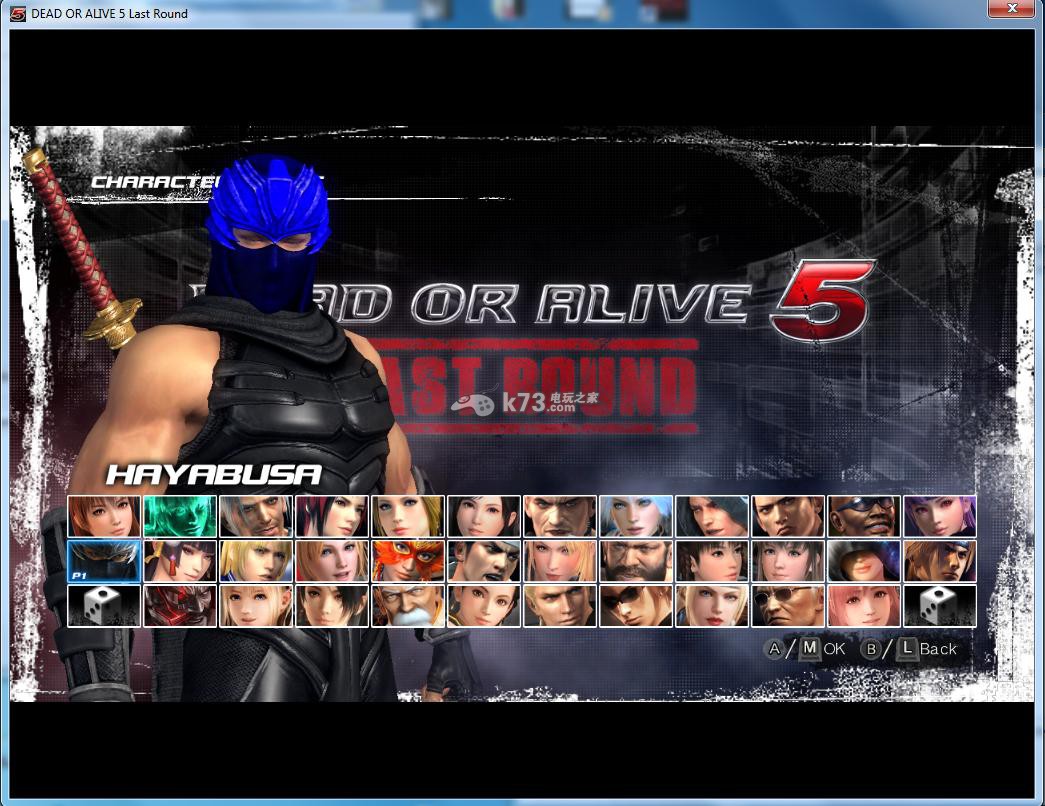Select the short-haired frowning man in the top row
The image size is (1045, 806).
click(788, 516)
